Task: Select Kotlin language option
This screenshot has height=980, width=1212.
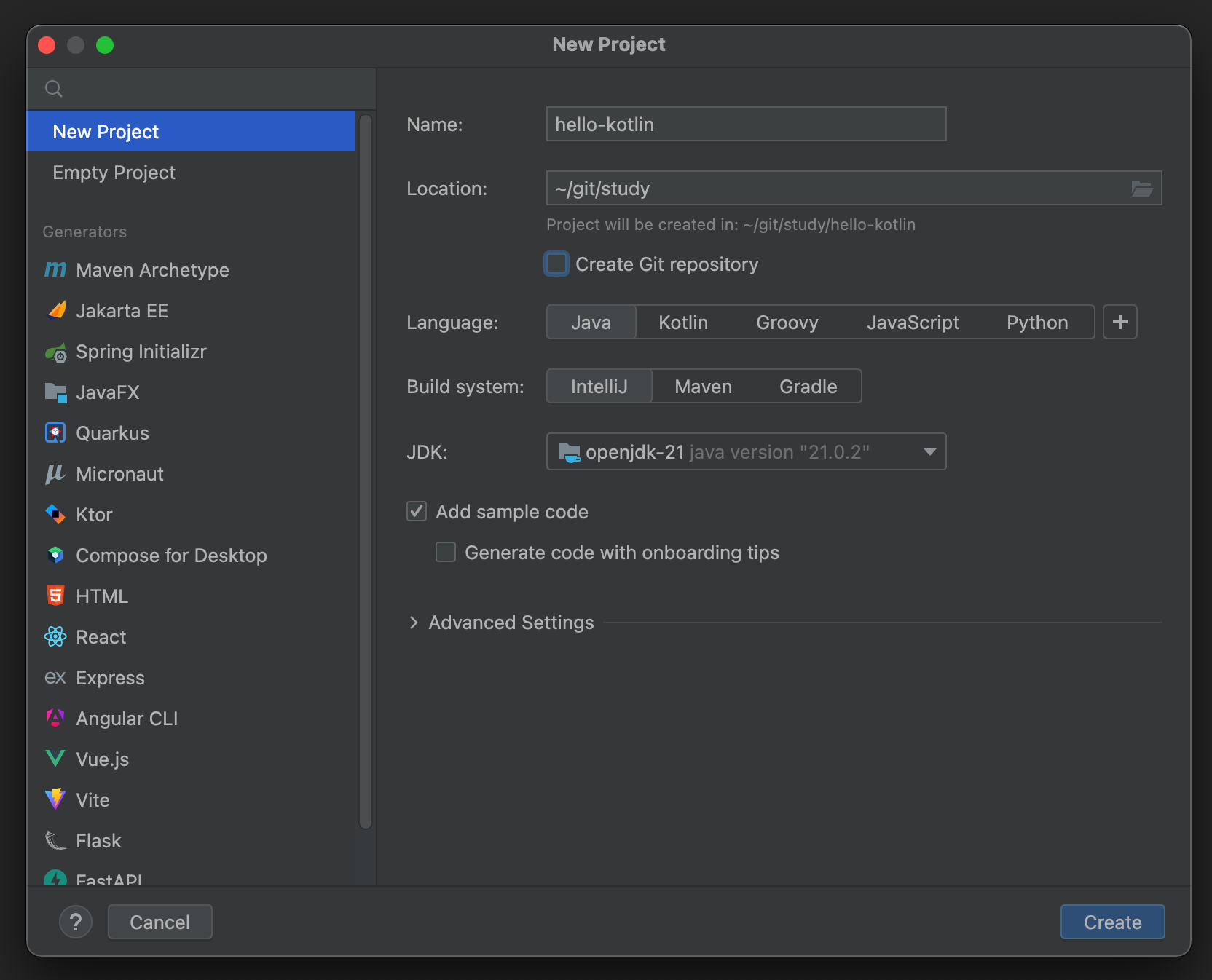Action: tap(683, 322)
